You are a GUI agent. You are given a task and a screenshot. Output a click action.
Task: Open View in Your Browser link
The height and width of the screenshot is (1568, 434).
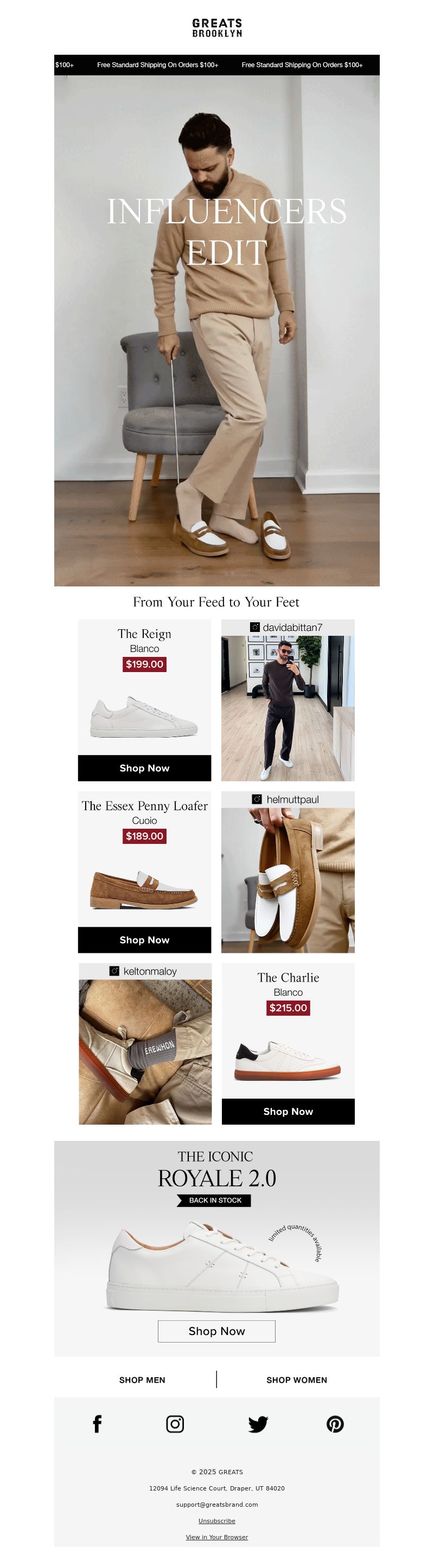coord(217,1537)
